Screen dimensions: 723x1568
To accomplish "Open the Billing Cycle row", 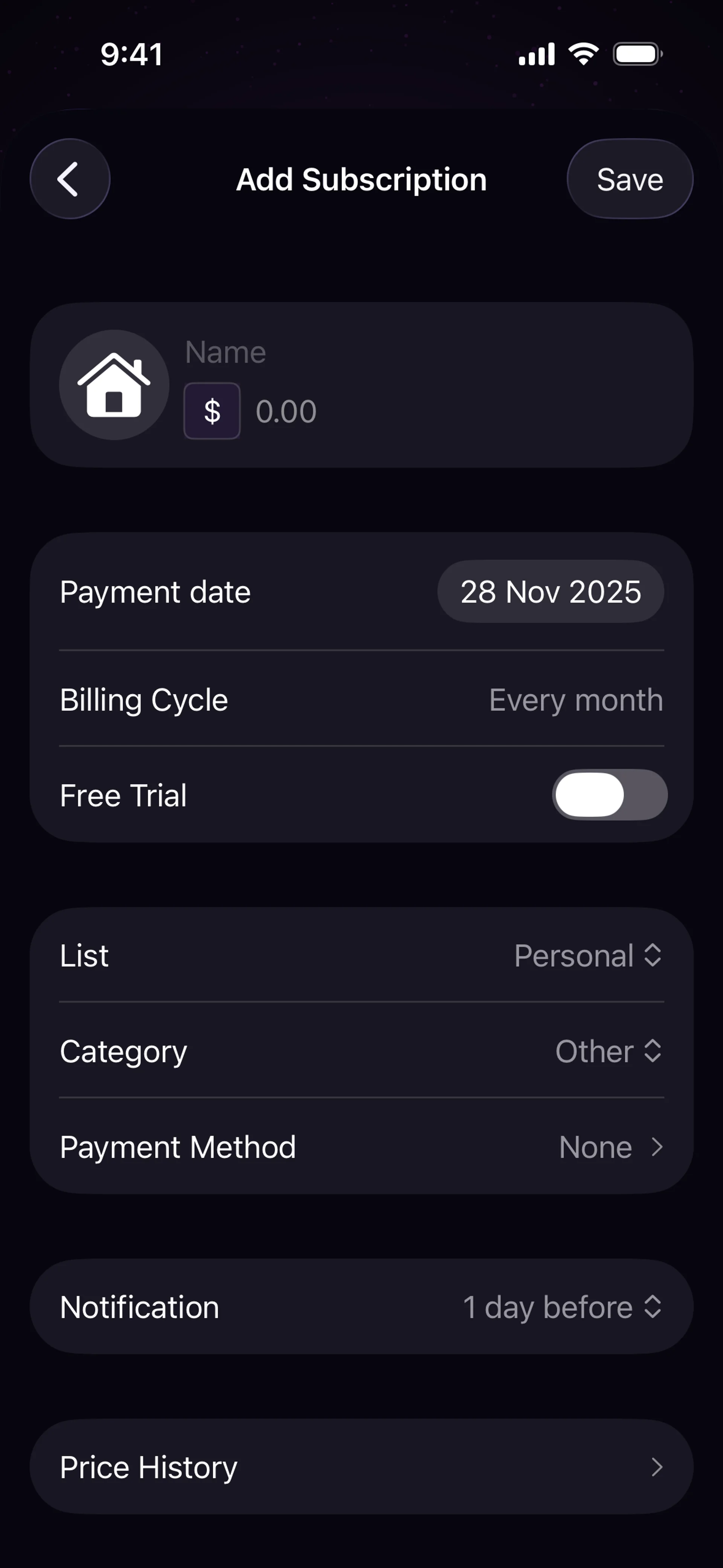I will coord(361,700).
